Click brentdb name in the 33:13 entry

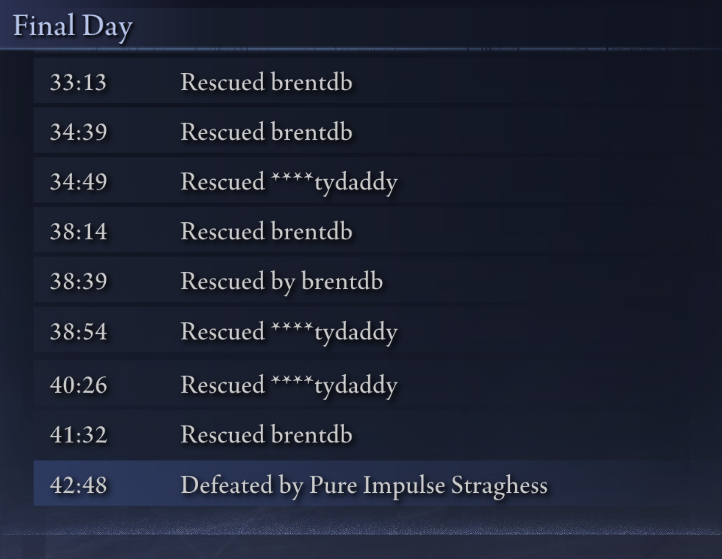311,82
